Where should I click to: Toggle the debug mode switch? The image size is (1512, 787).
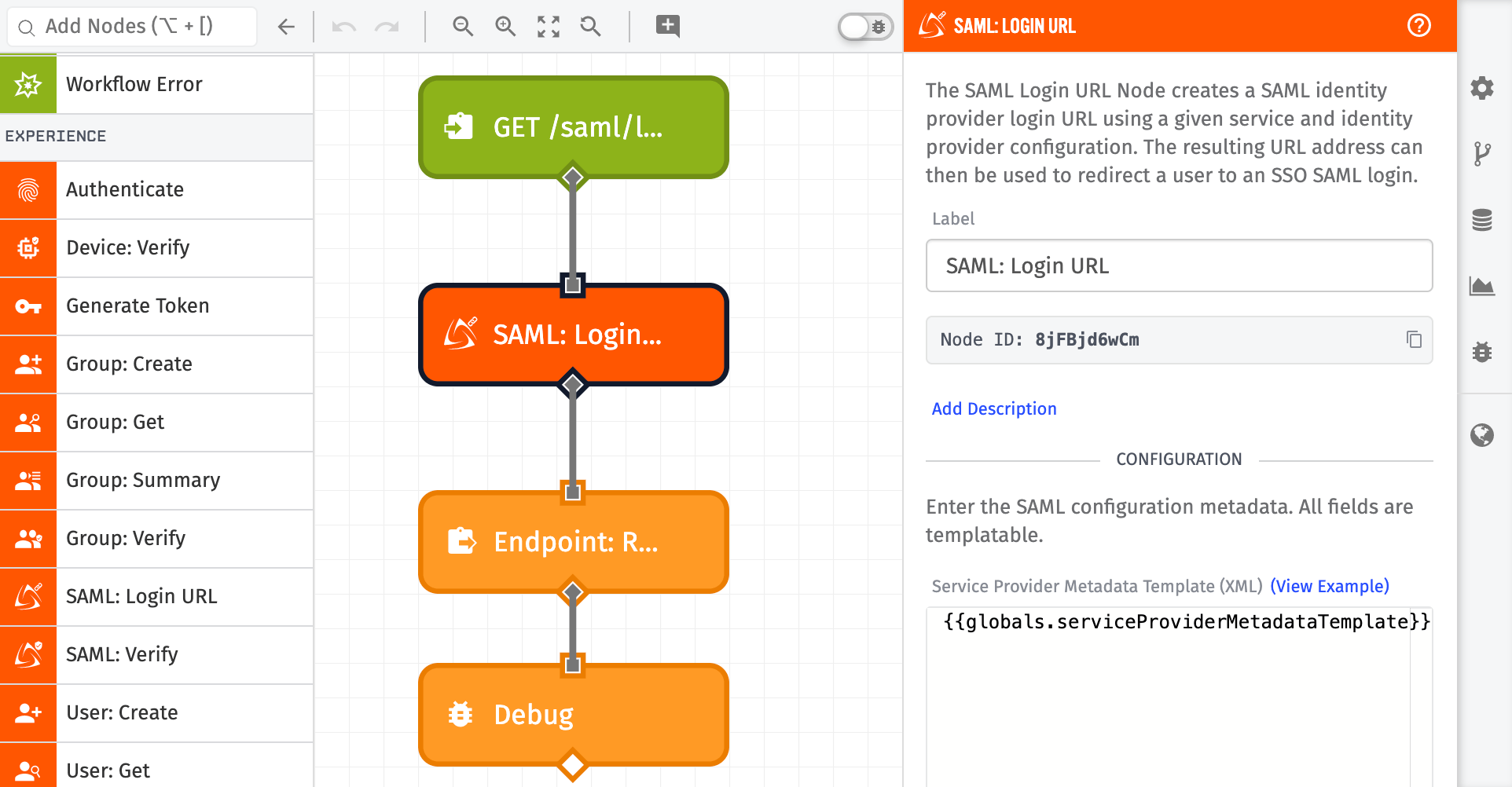pos(865,27)
